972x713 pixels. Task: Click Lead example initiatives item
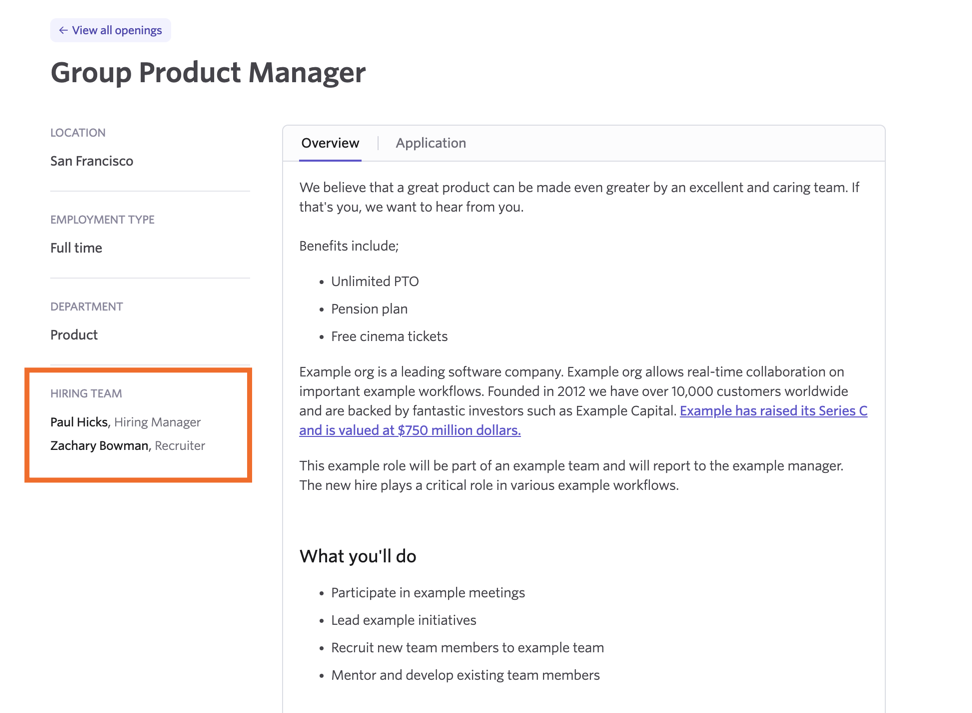point(404,620)
